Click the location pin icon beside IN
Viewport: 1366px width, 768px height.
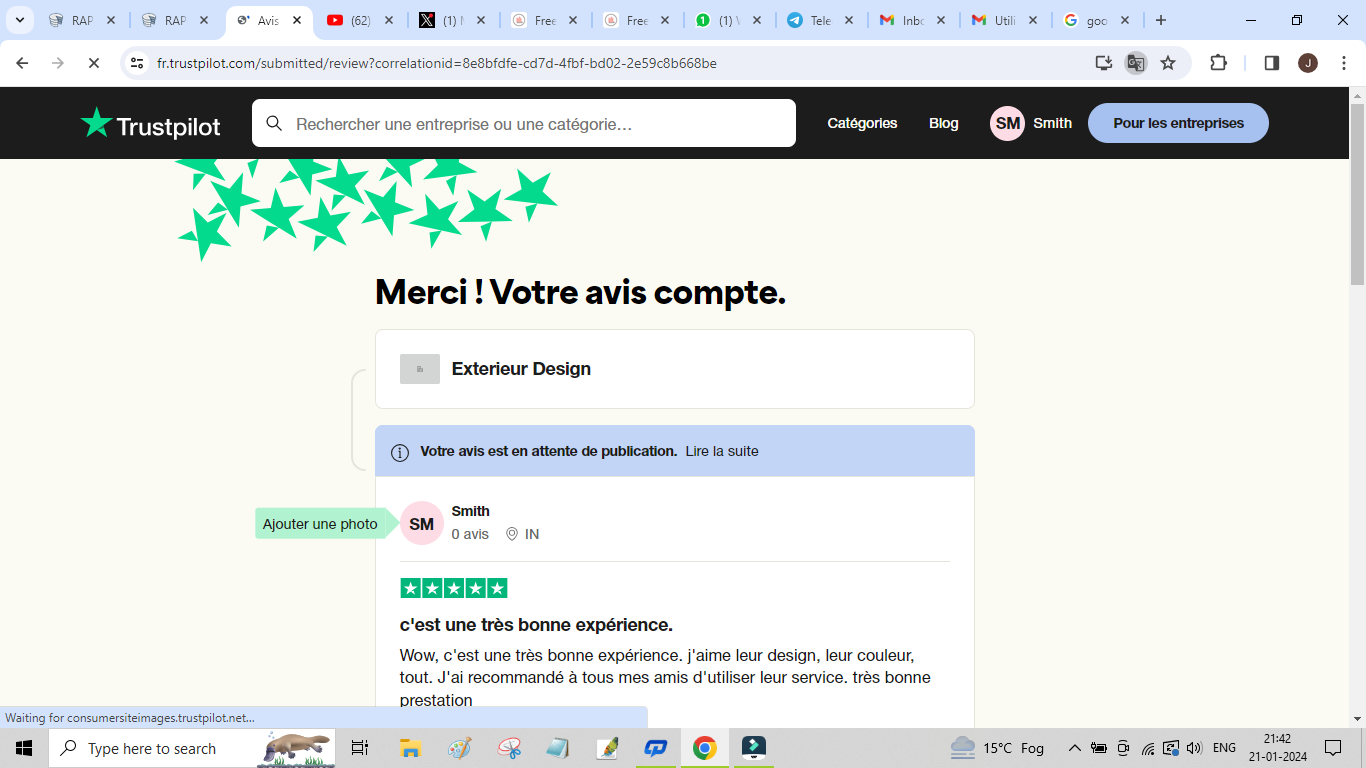[x=512, y=534]
